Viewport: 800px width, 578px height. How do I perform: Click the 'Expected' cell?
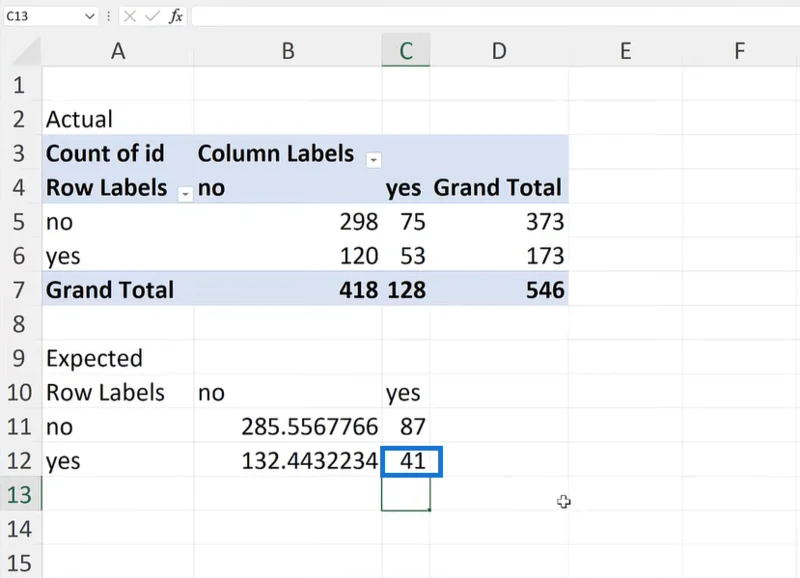click(118, 358)
